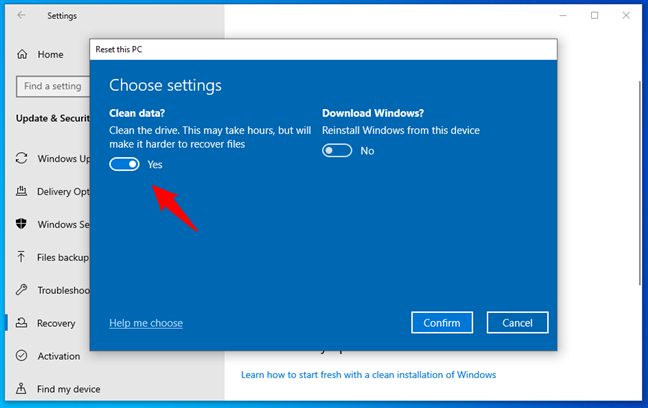The height and width of the screenshot is (408, 648).
Task: Click the Settings window scrollbar
Action: (639, 182)
